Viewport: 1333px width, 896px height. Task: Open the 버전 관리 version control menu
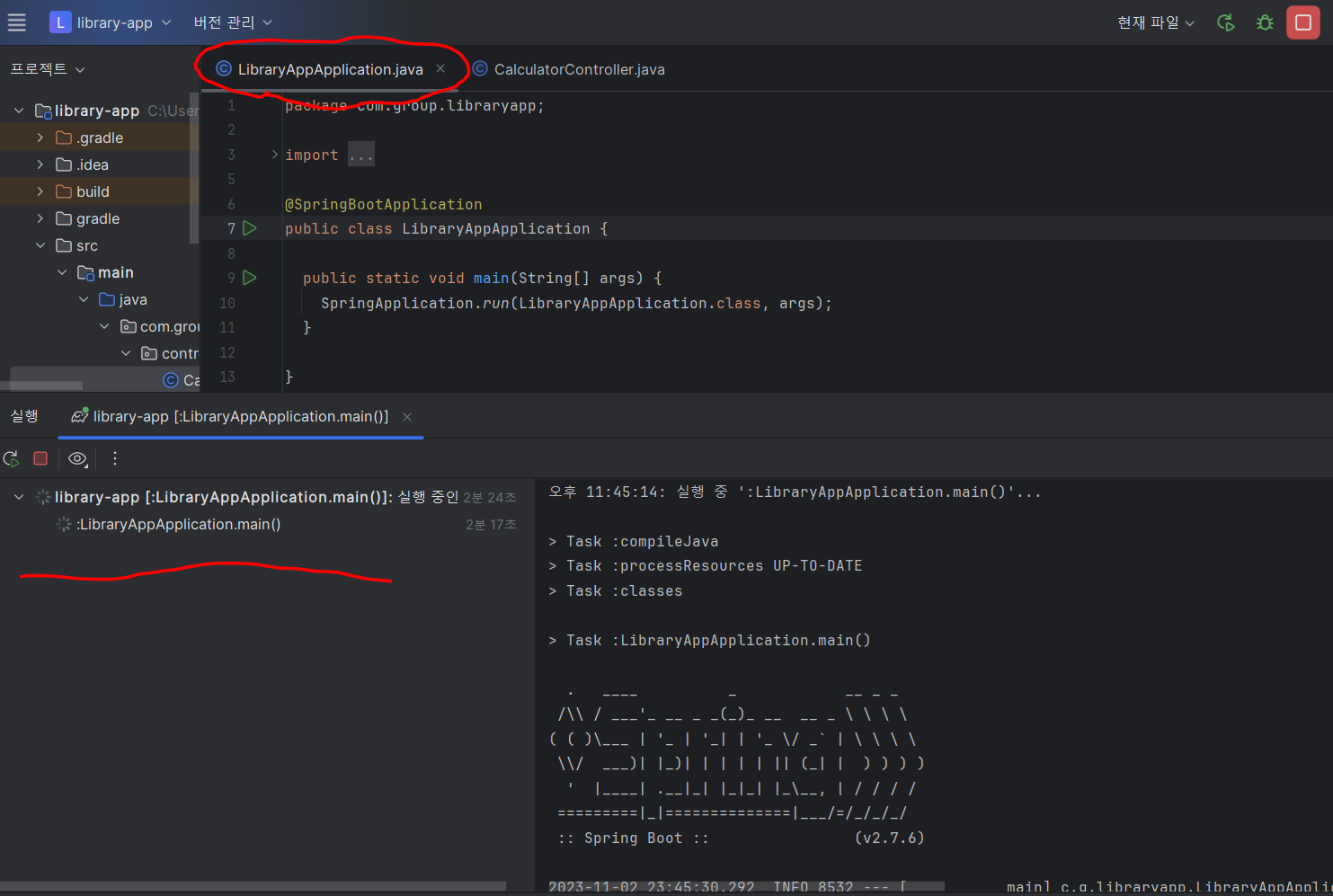click(x=233, y=22)
